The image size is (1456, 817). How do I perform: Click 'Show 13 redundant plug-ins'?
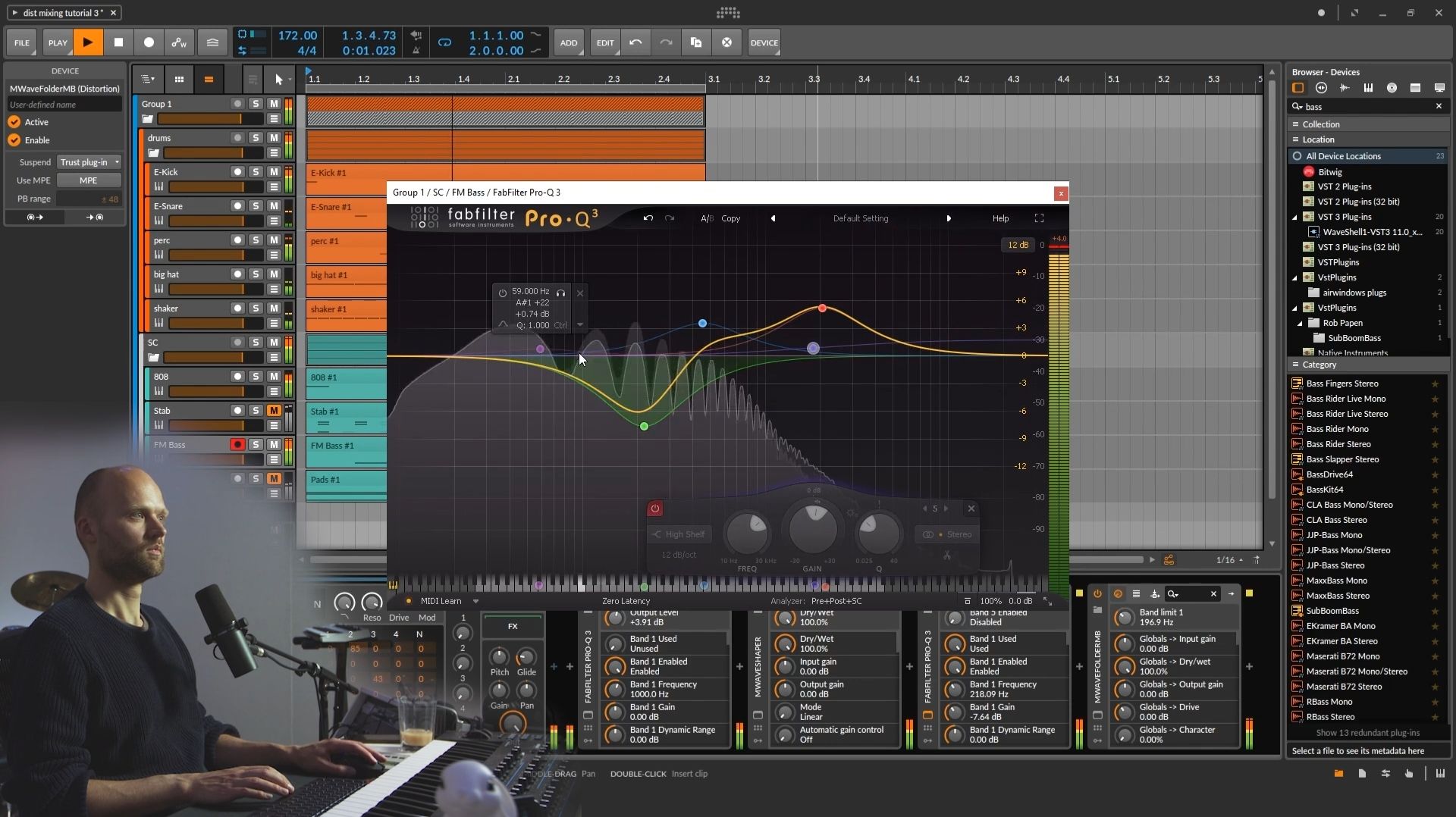pyautogui.click(x=1367, y=733)
